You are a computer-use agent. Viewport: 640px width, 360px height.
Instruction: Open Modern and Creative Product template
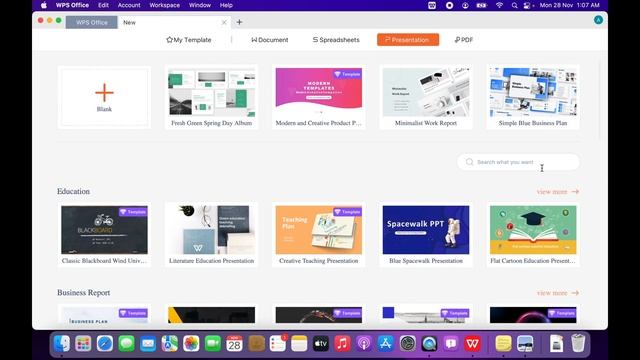(318, 97)
